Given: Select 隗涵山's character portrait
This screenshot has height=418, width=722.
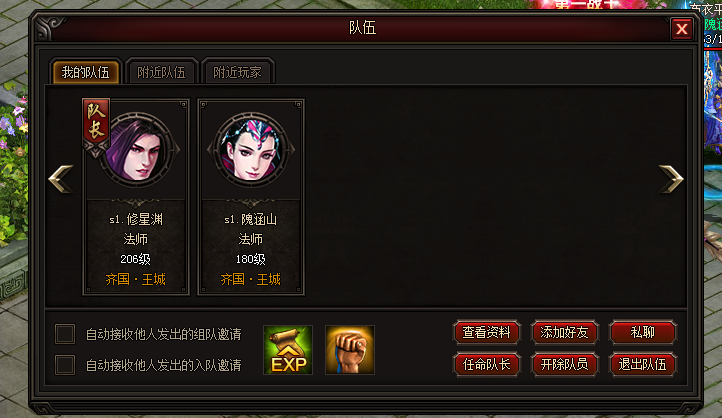Looking at the screenshot, I should pos(251,149).
